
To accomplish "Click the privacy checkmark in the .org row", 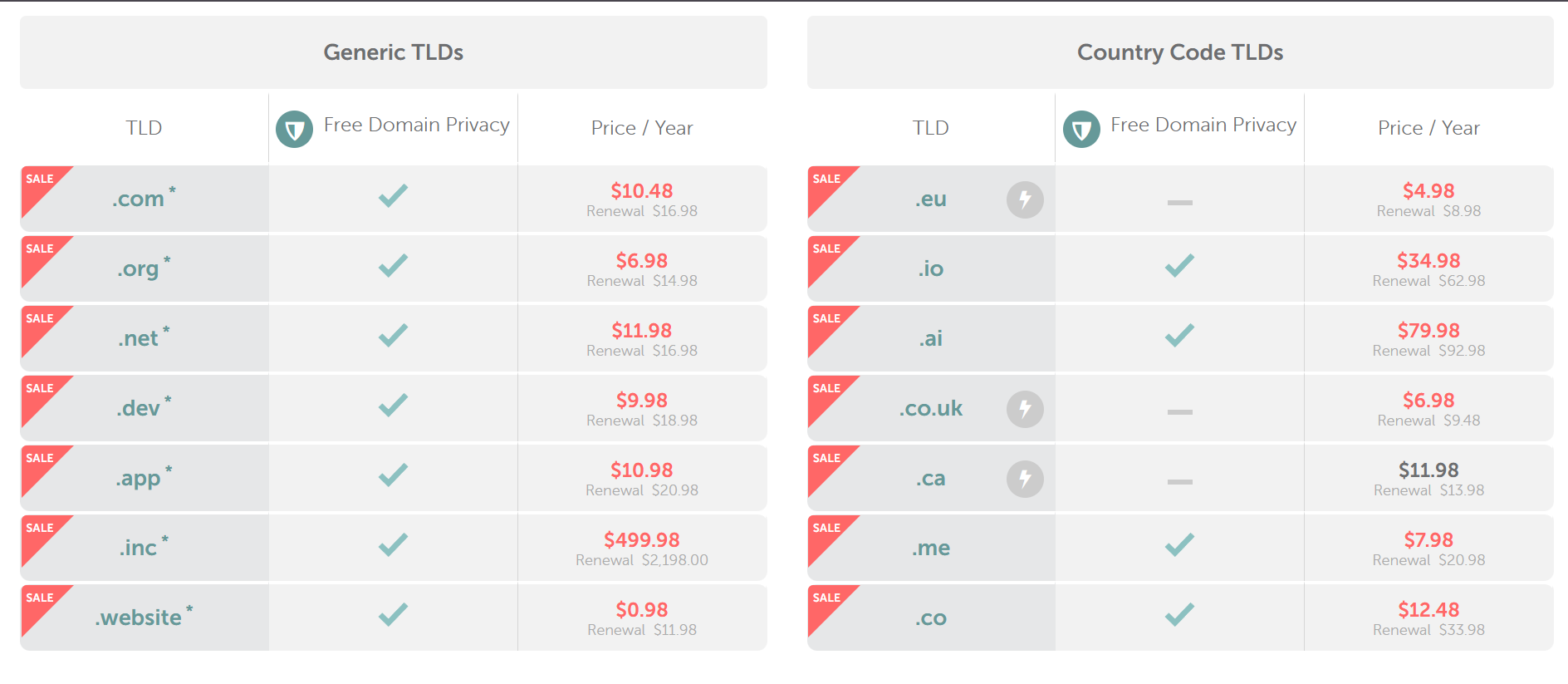I will point(393,266).
